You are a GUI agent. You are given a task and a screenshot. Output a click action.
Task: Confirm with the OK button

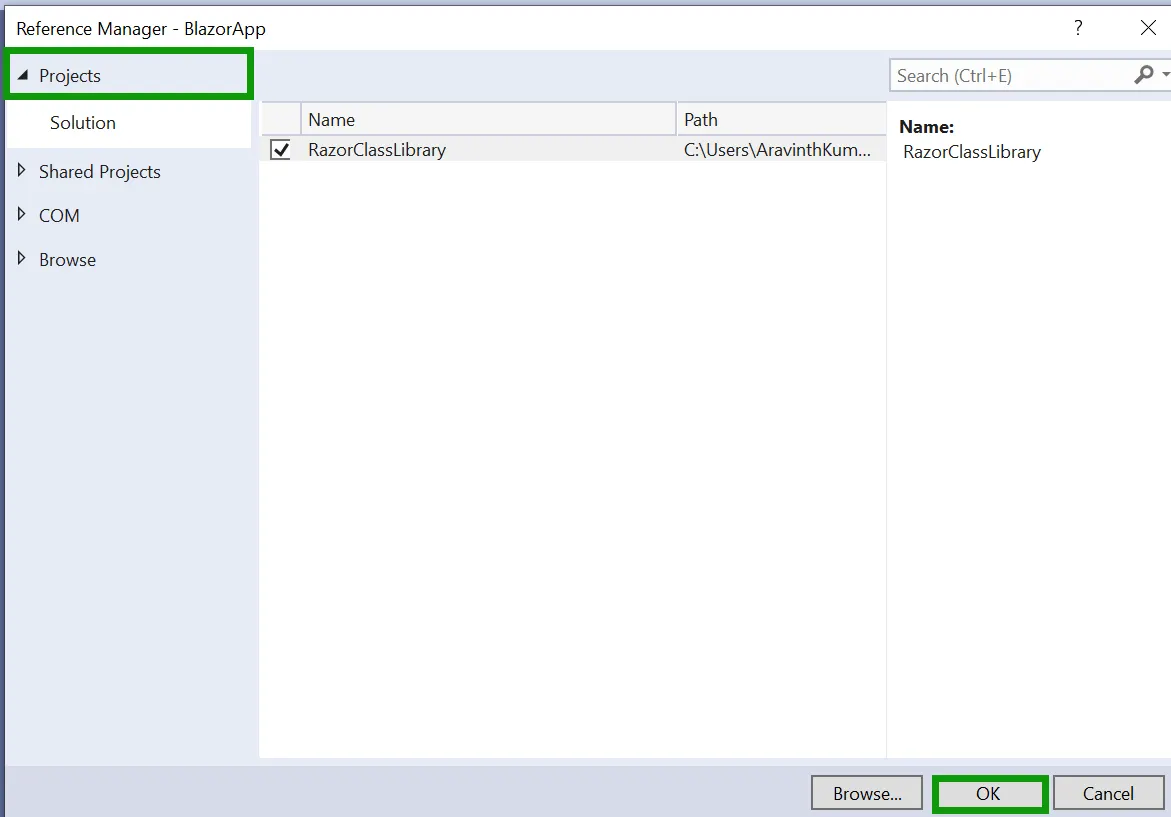[989, 792]
